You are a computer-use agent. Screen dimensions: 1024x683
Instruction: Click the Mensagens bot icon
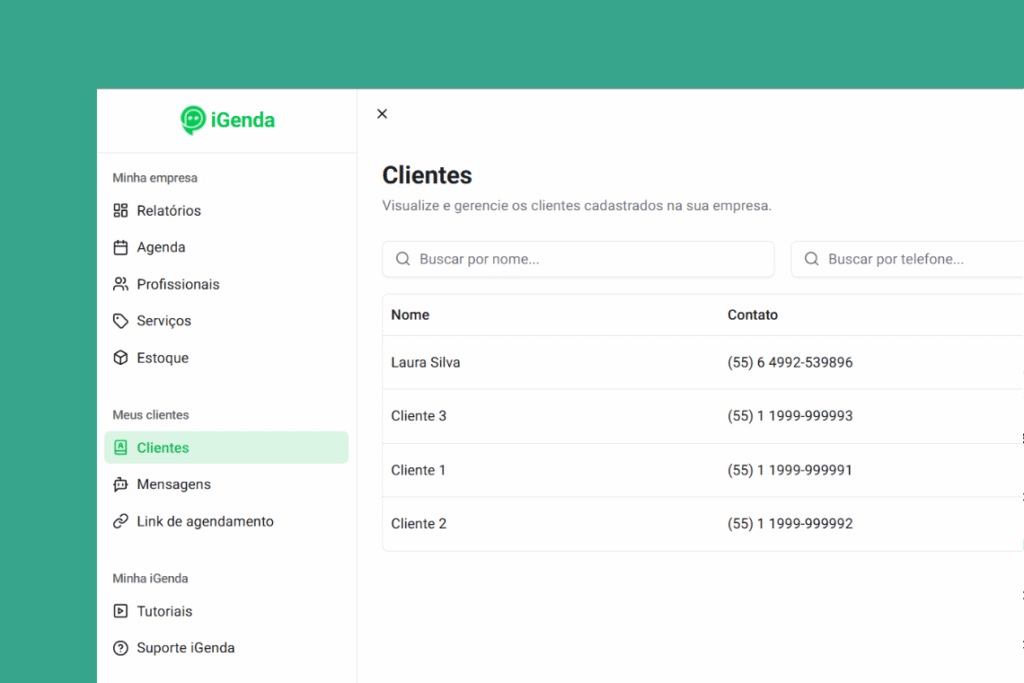(x=120, y=485)
